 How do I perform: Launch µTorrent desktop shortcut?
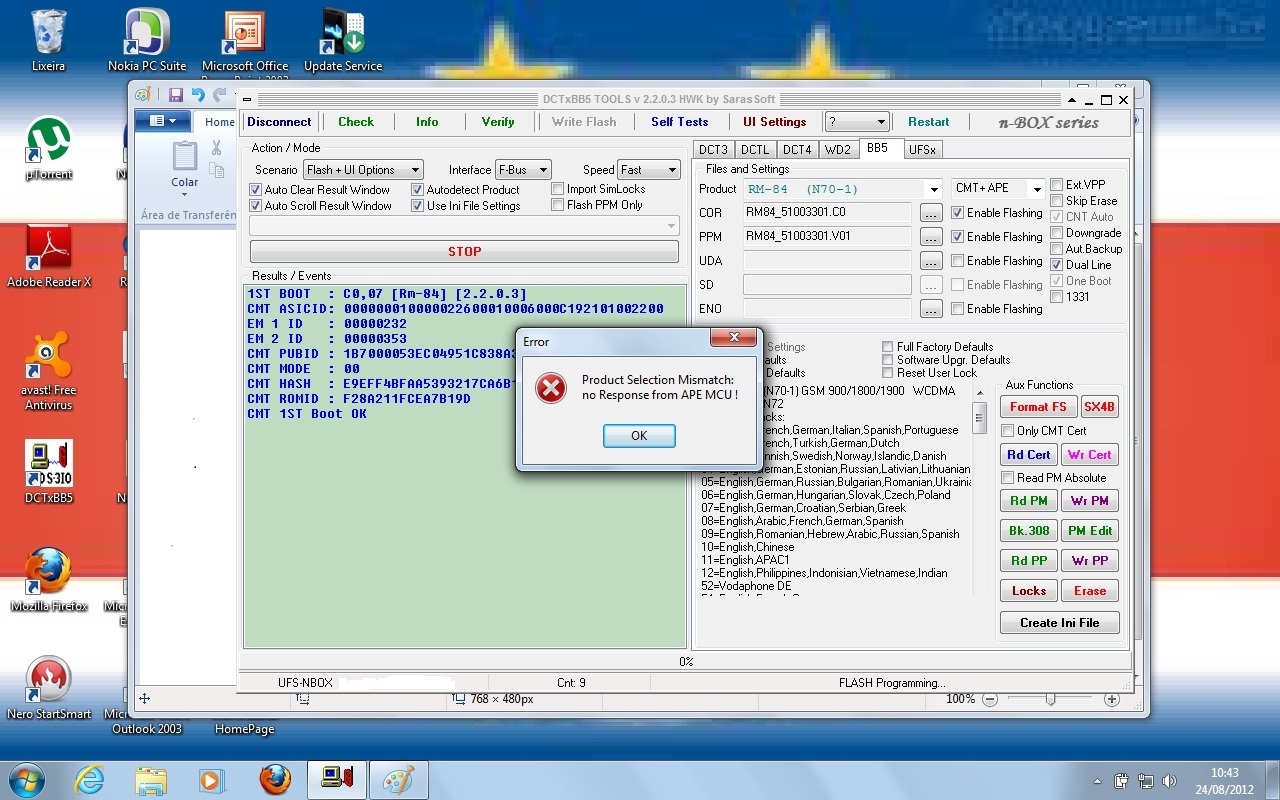[x=48, y=148]
